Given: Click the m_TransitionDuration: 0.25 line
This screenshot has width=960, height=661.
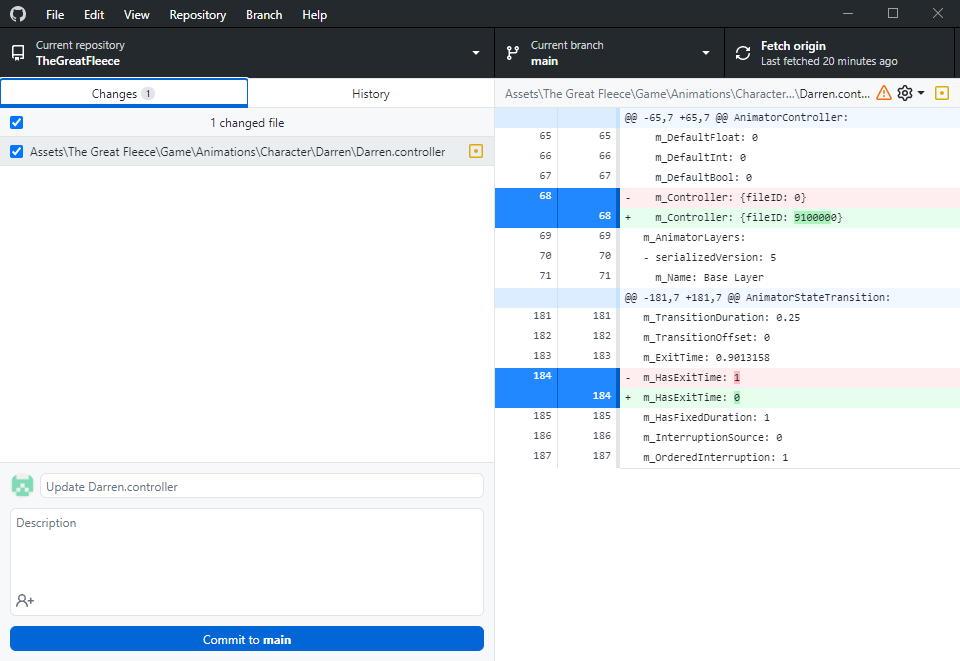Looking at the screenshot, I should click(790, 317).
